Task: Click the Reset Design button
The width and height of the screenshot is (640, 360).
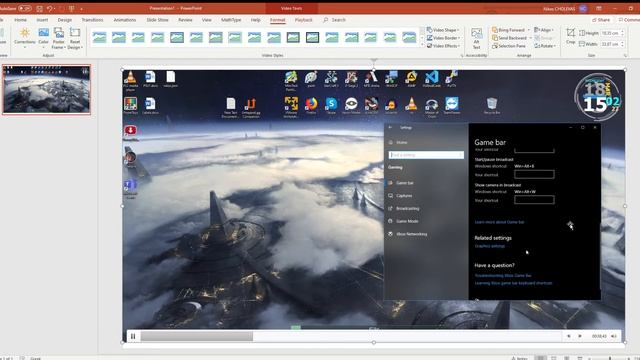Action: [75, 38]
